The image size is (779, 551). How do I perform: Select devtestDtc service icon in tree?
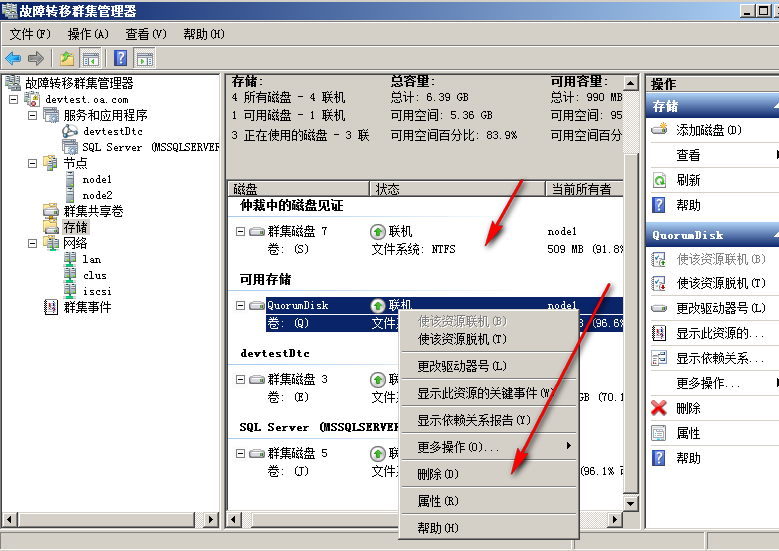[70, 131]
